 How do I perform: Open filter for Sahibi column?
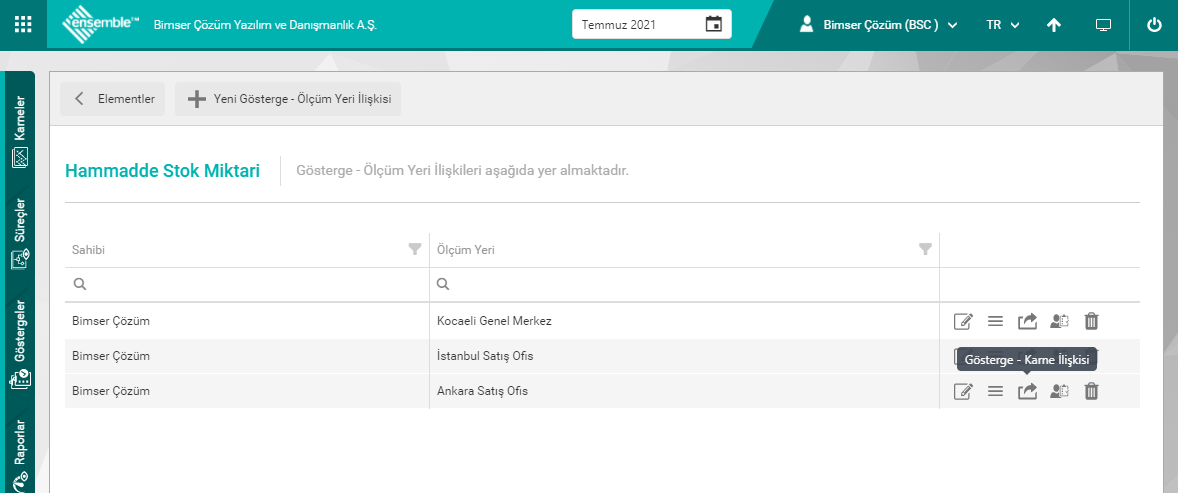click(x=415, y=249)
